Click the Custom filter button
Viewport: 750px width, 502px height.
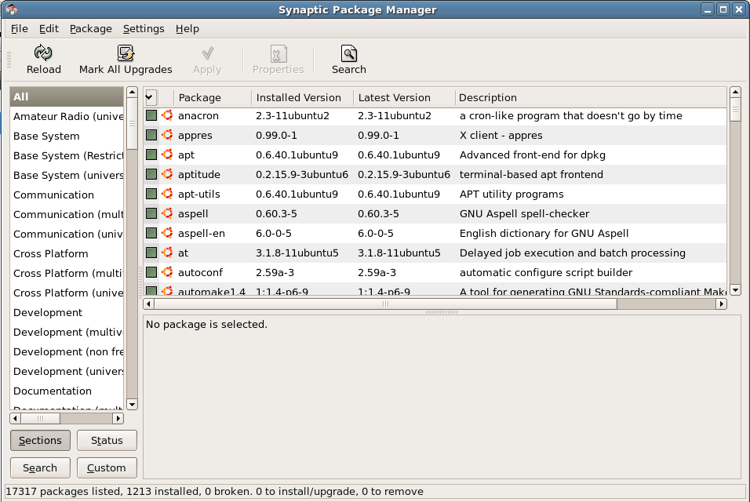pyautogui.click(x=107, y=468)
